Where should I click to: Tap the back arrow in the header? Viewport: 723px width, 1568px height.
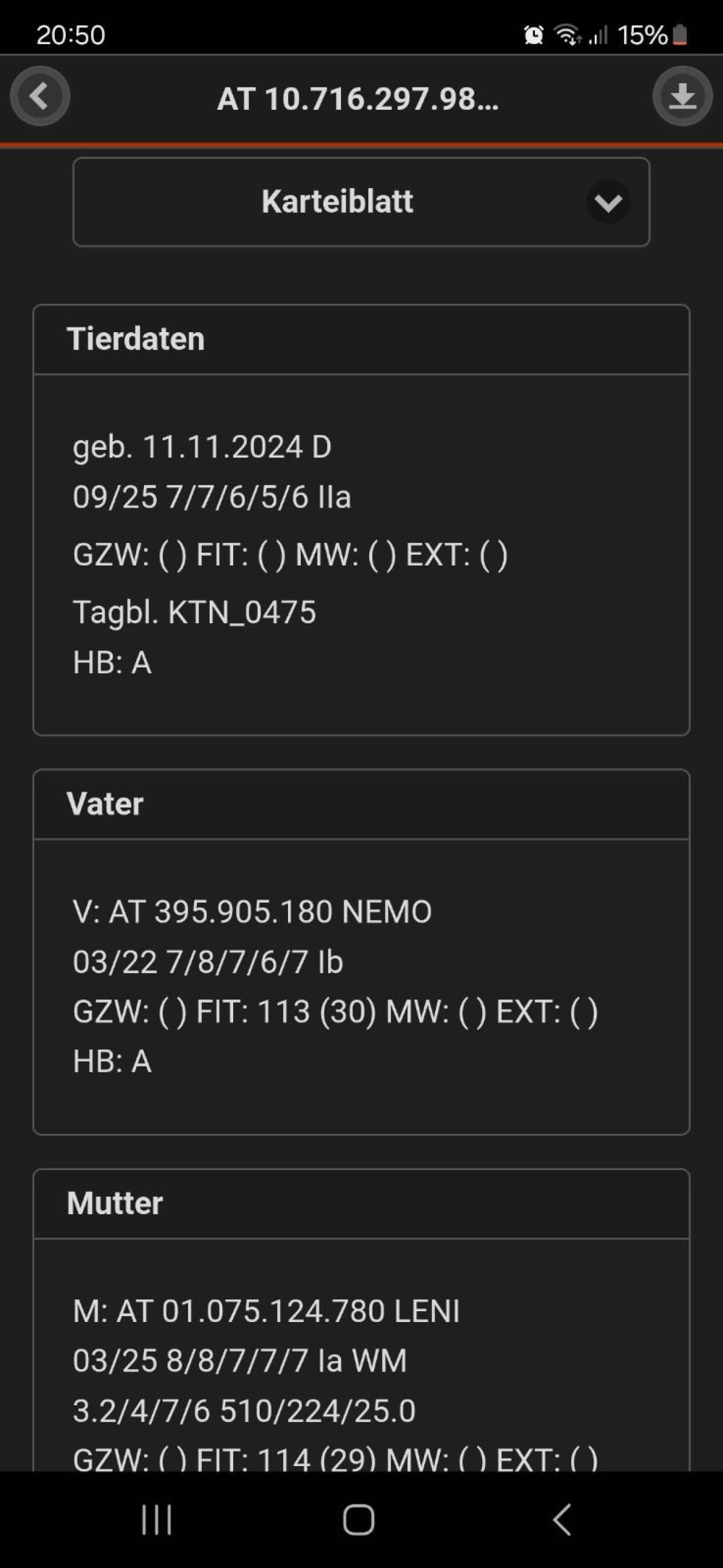click(x=40, y=96)
